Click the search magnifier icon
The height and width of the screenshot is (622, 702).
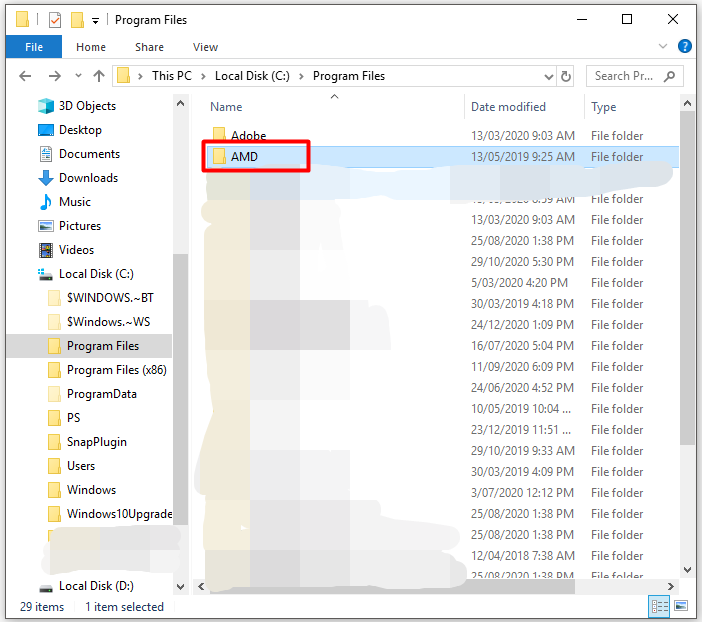click(x=669, y=76)
